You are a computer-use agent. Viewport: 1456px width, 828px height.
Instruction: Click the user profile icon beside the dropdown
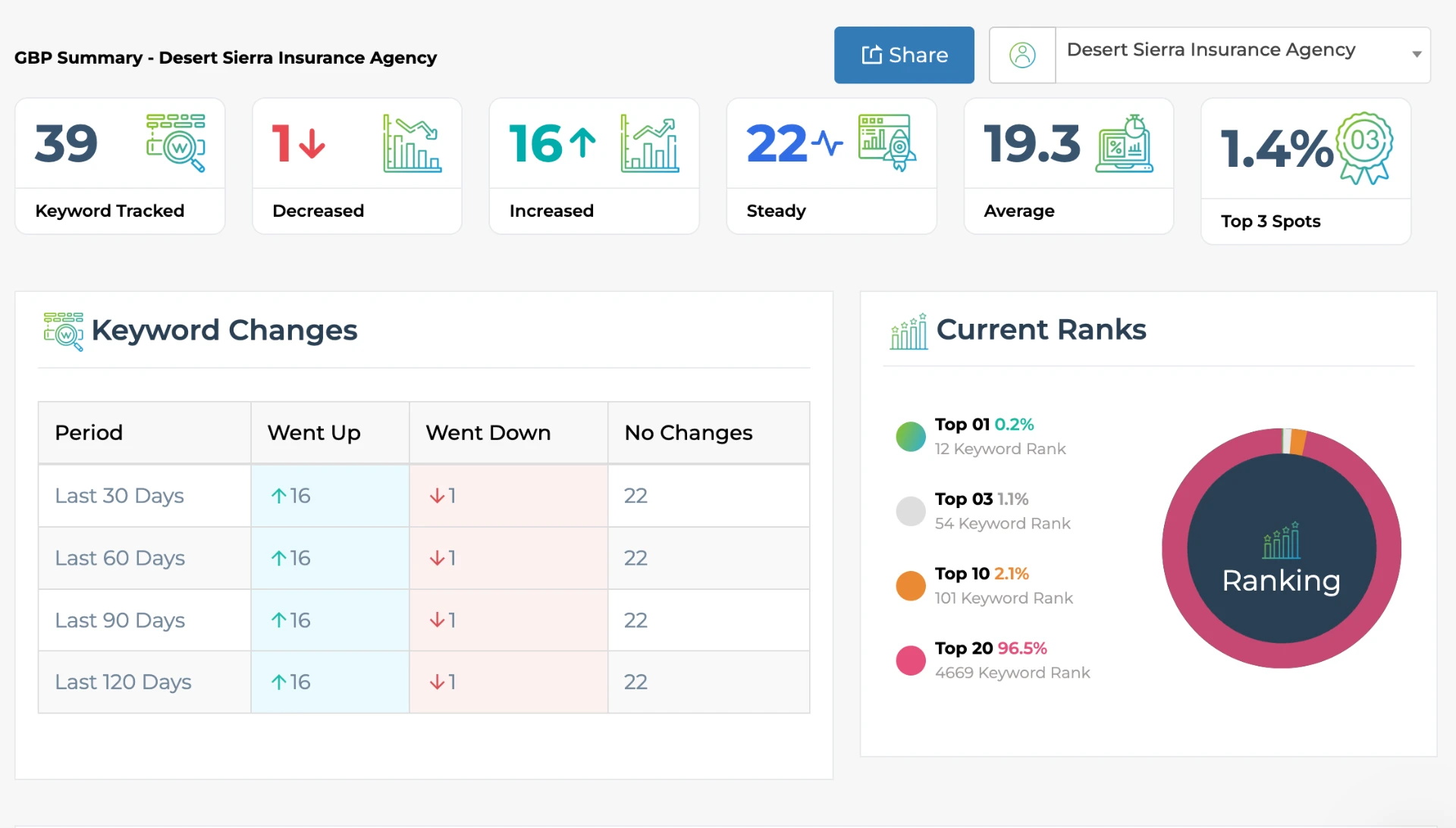tap(1022, 55)
